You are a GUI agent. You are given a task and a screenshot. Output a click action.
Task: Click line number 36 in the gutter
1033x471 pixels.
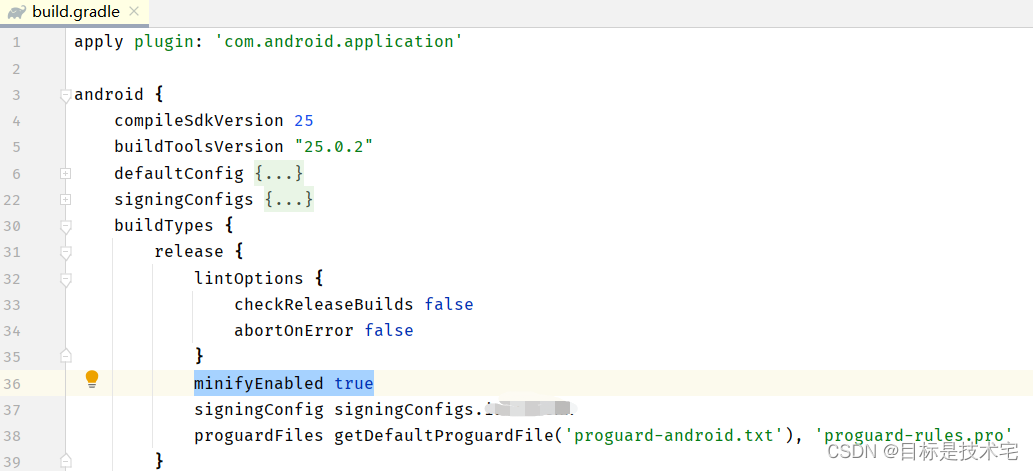[16, 383]
